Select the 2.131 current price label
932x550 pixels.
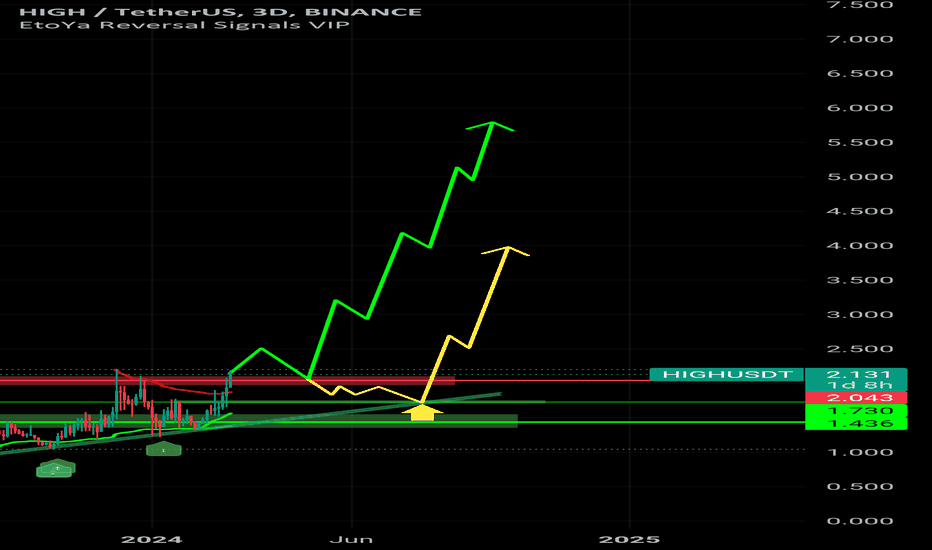tap(859, 375)
